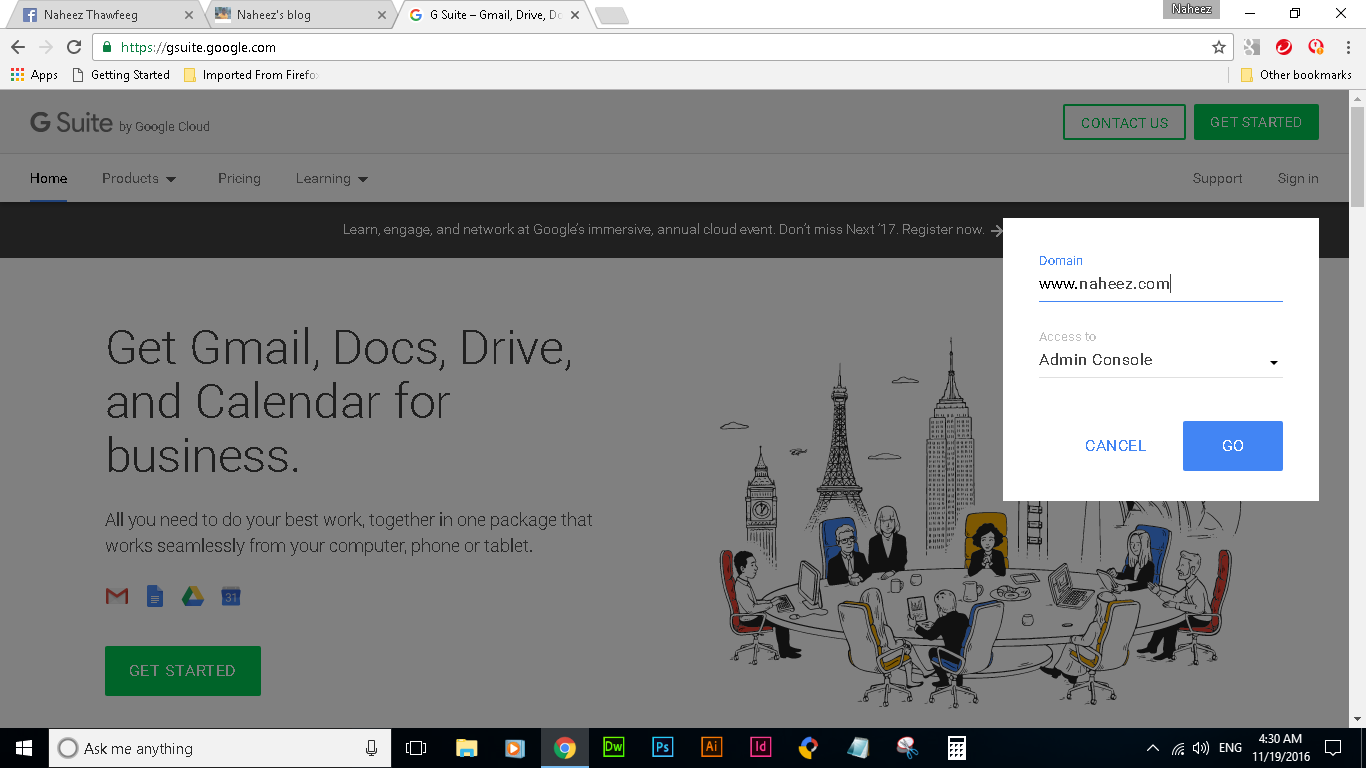Launch Dreamweaver from taskbar
1366x768 pixels.
coord(614,748)
